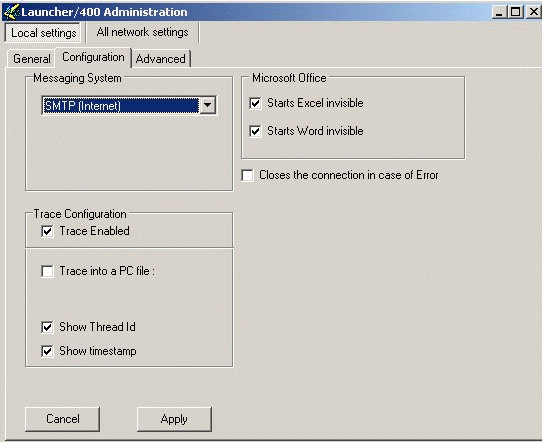Uncheck Starts Word invisible

click(x=255, y=131)
